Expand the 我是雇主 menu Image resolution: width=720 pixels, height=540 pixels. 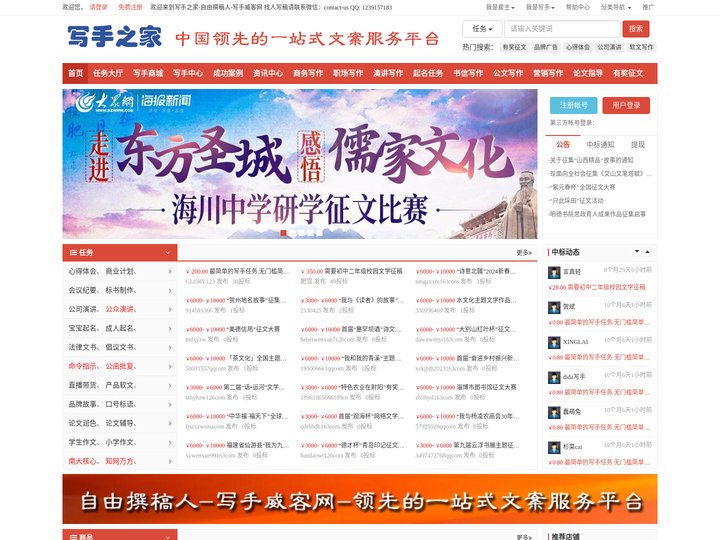[500, 7]
